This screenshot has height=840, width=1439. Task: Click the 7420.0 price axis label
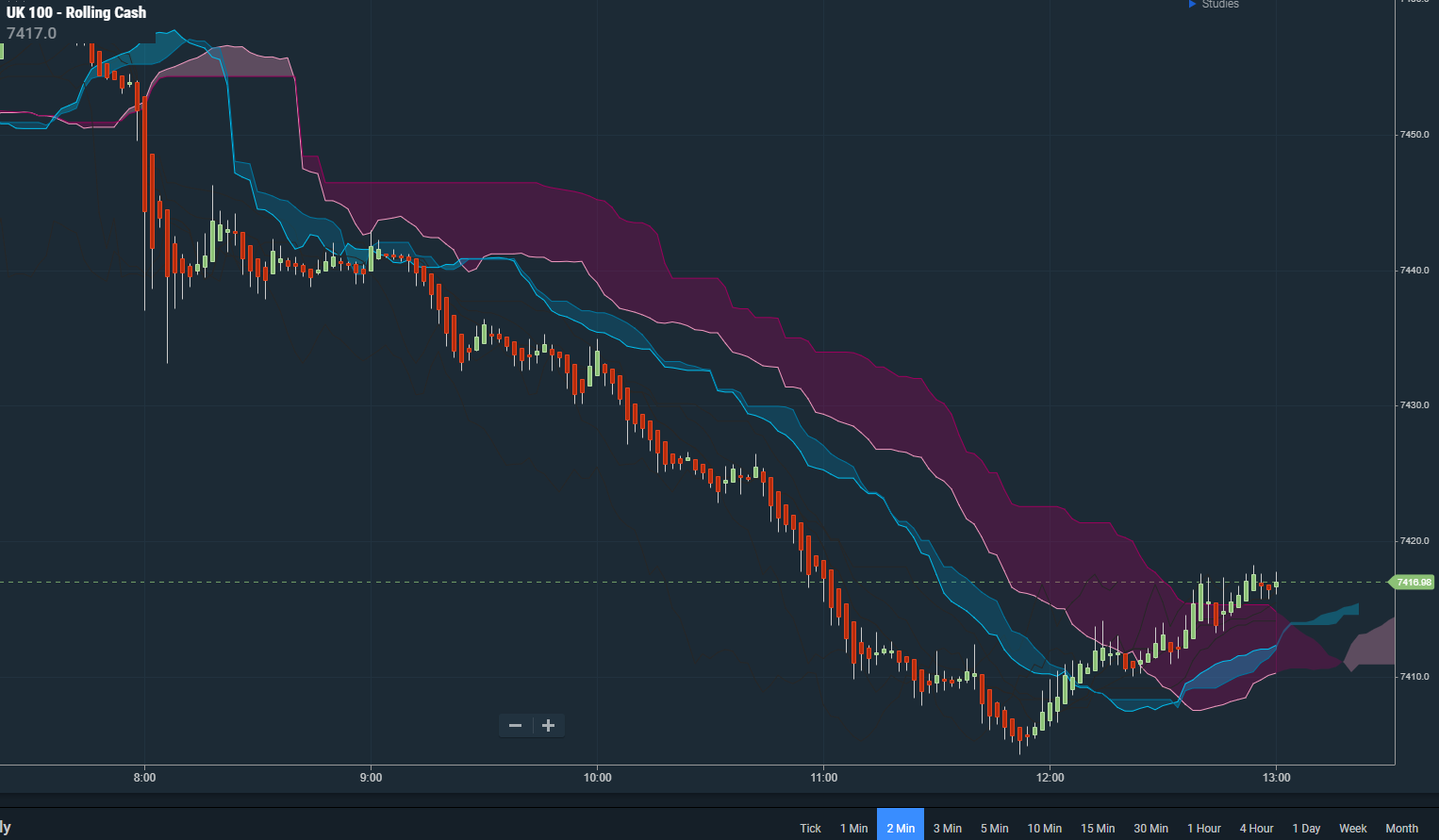[1414, 541]
